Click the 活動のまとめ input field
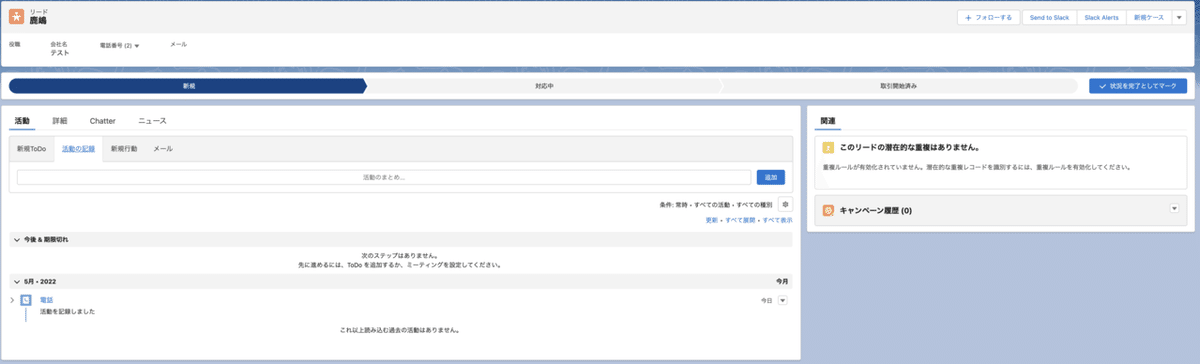Viewport: 1200px width, 364px height. (384, 177)
